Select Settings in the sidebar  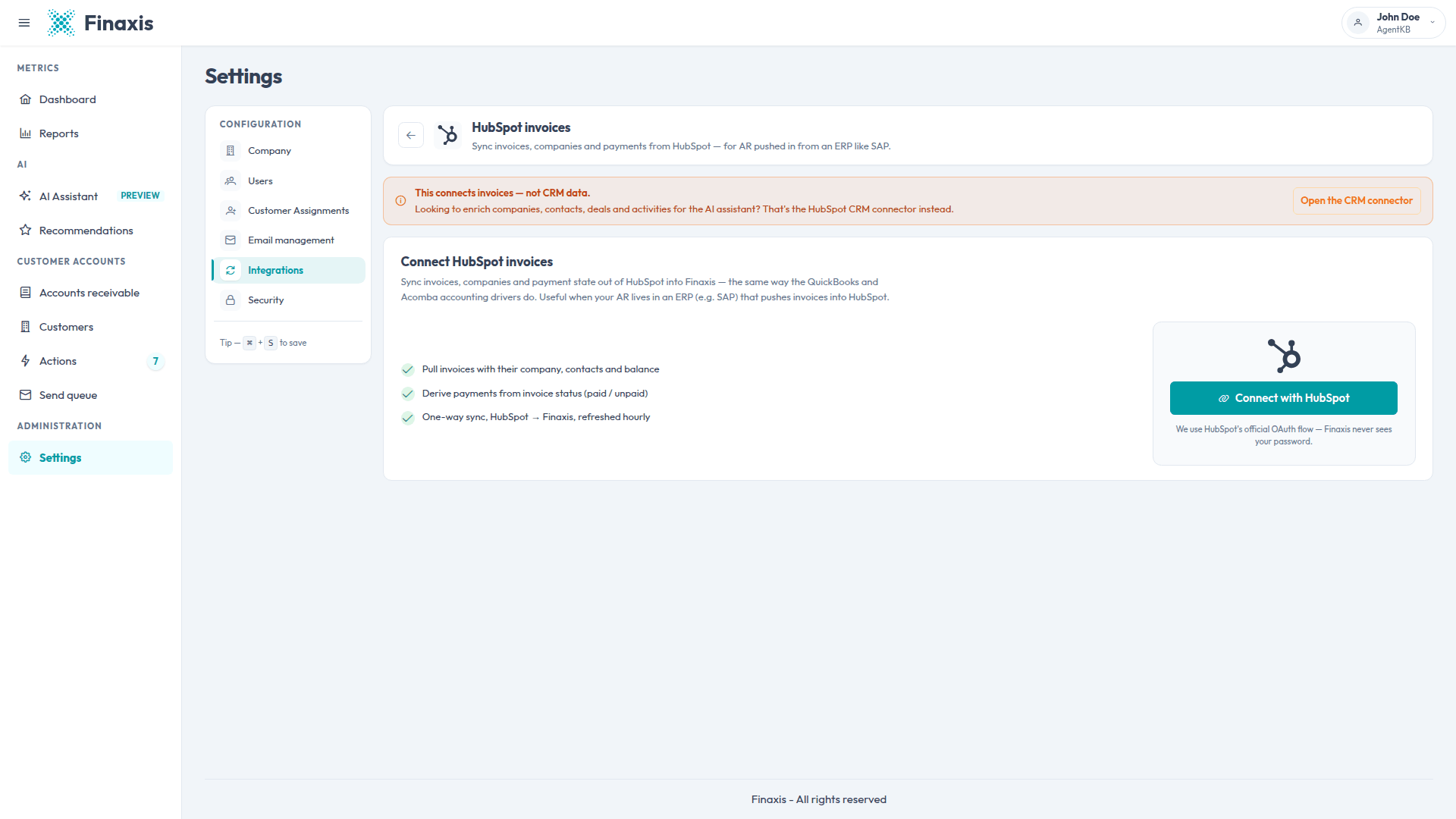(90, 458)
